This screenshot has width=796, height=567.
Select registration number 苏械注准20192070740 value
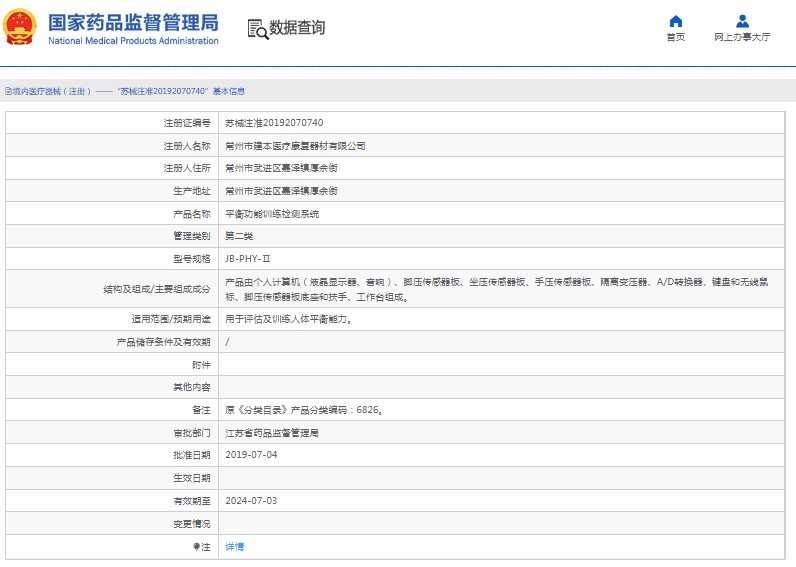pyautogui.click(x=274, y=123)
